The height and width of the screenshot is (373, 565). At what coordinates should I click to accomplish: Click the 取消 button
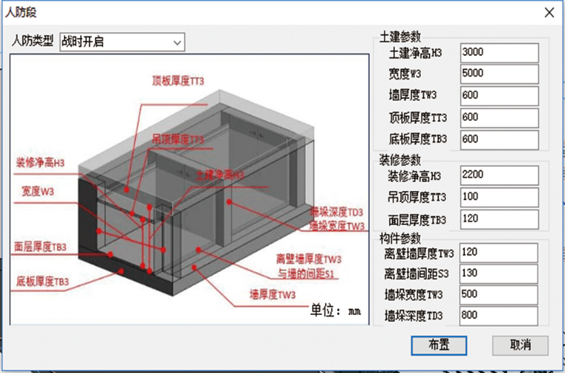[520, 345]
